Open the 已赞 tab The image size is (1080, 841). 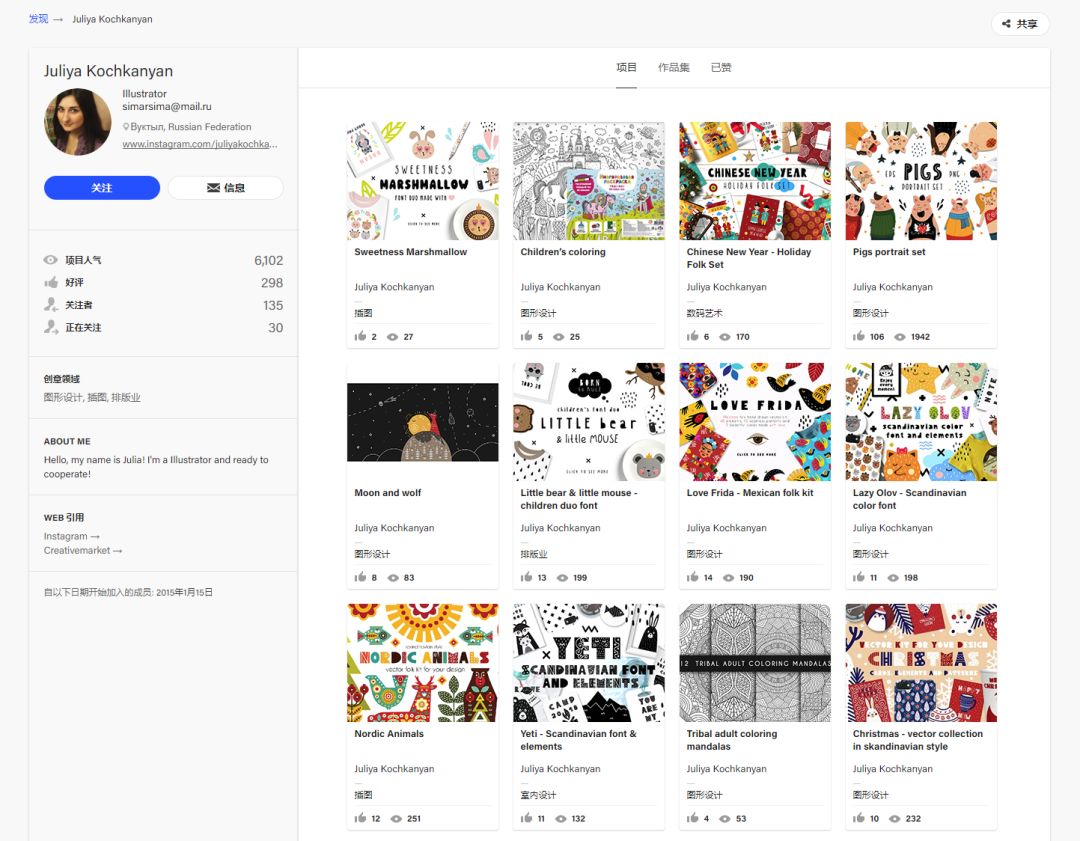tap(720, 68)
